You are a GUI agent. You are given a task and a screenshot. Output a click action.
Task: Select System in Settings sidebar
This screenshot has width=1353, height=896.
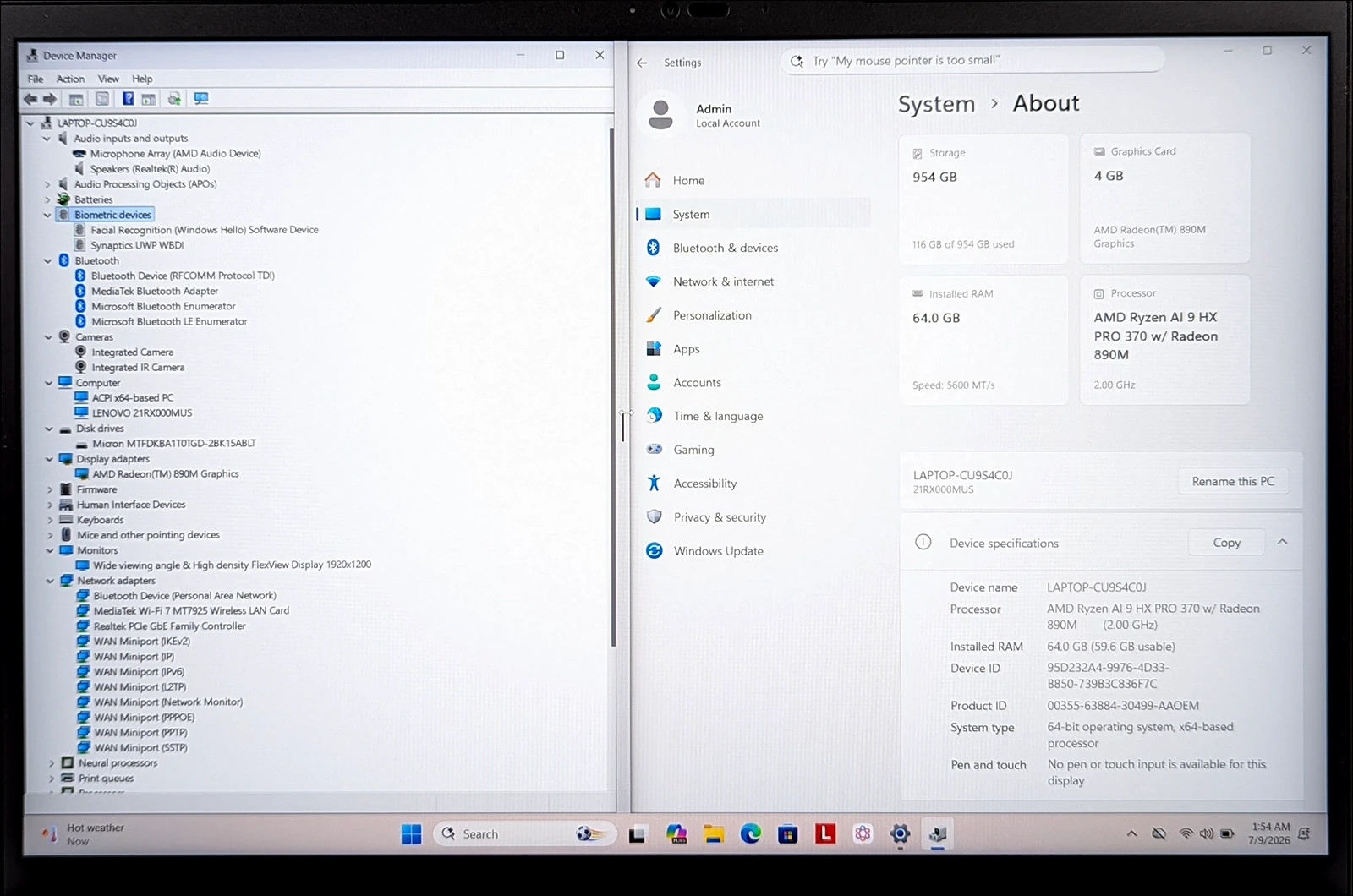tap(753, 214)
